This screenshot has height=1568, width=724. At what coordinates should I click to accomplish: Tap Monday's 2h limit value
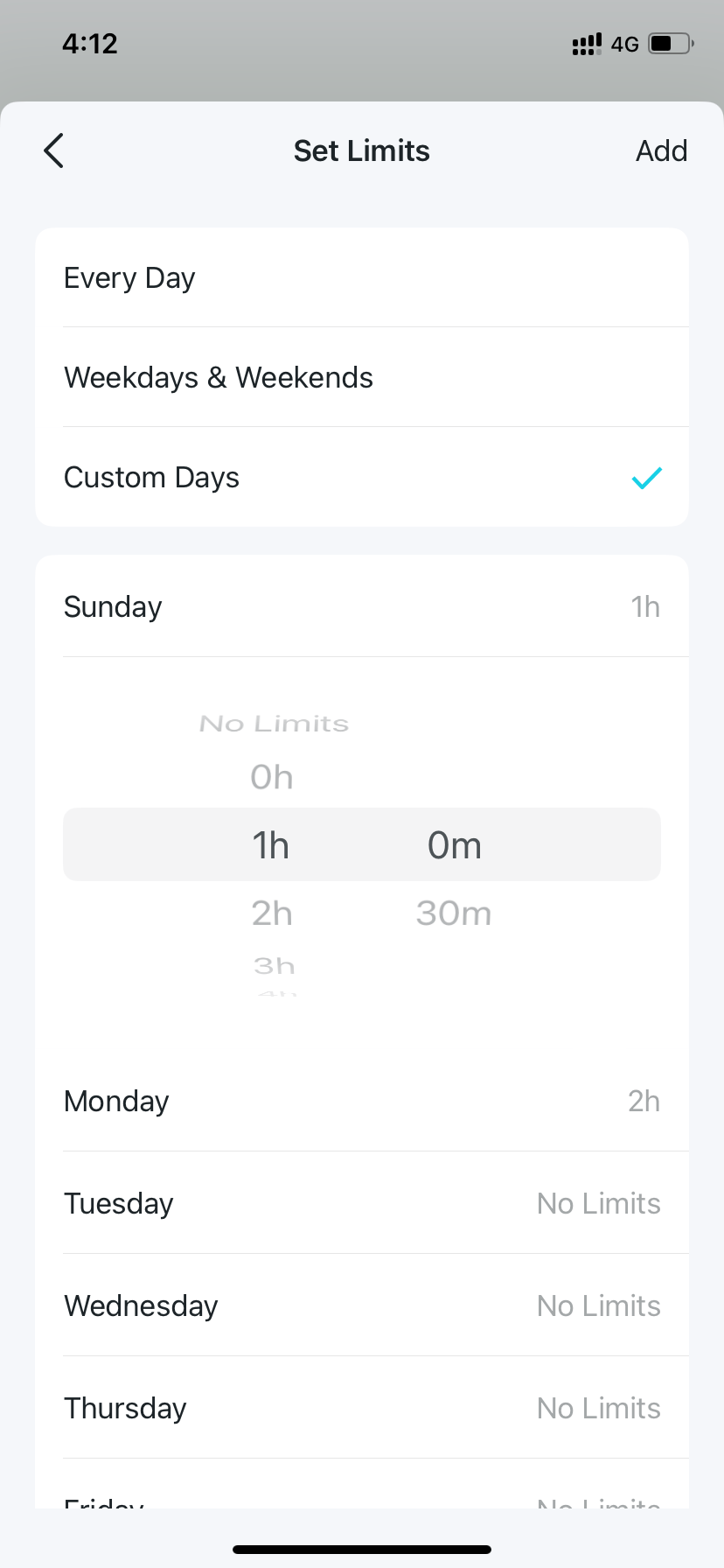tap(644, 1101)
